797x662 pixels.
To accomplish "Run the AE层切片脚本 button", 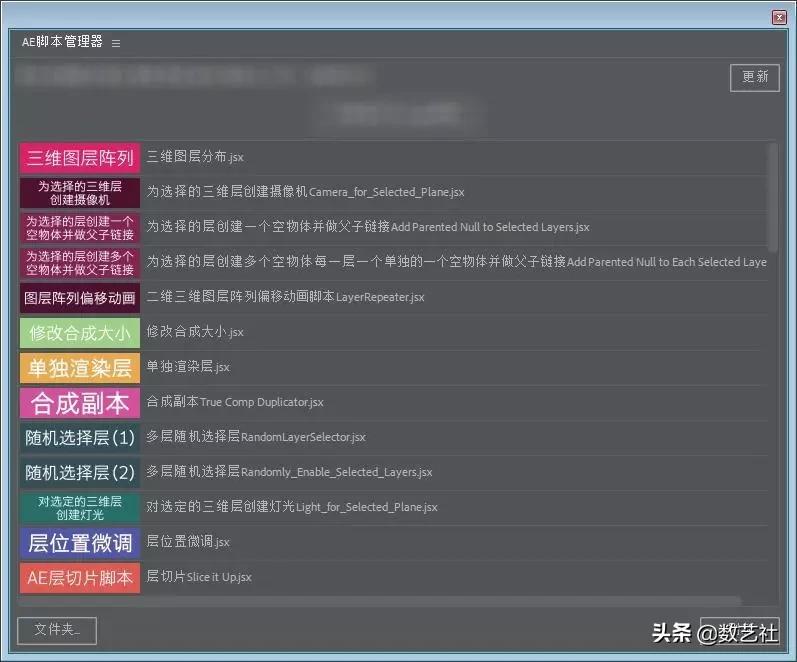I will coord(80,578).
